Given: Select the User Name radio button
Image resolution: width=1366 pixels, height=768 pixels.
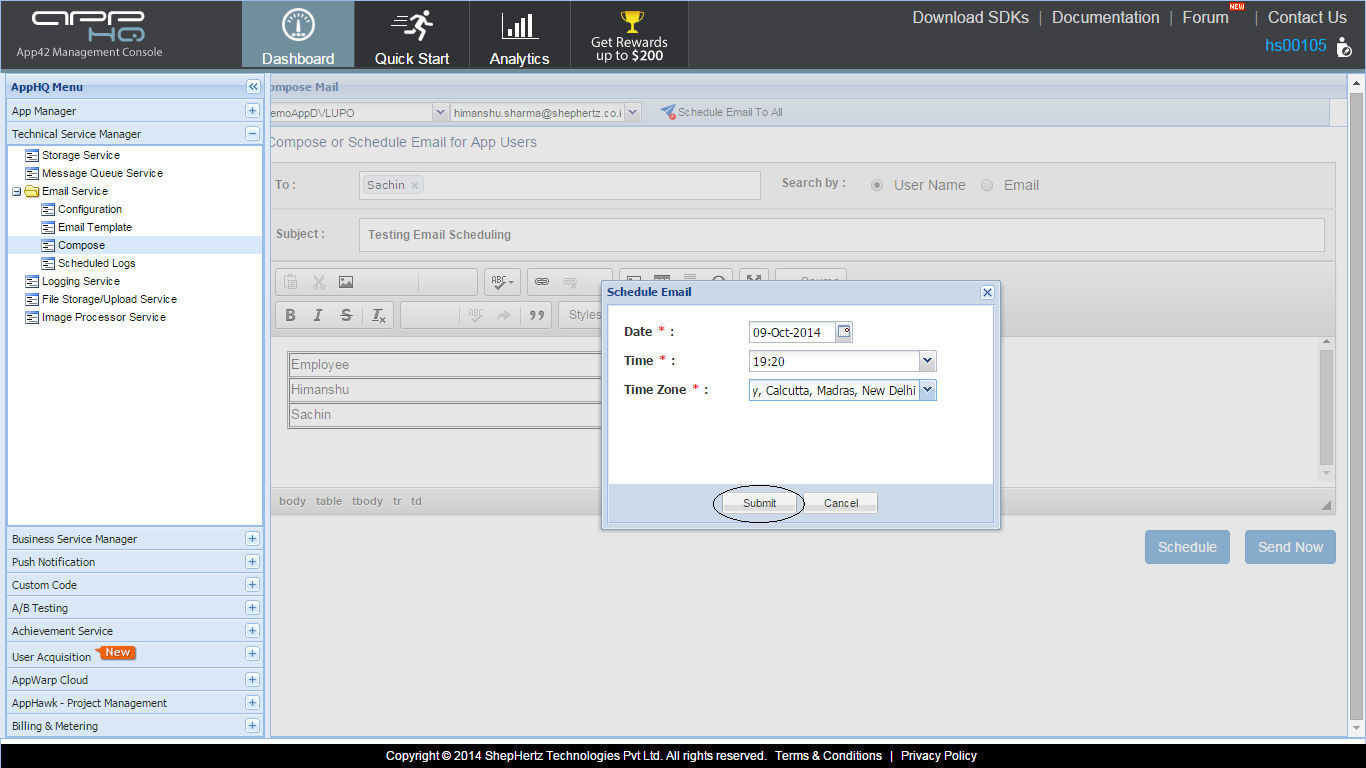Looking at the screenshot, I should pyautogui.click(x=877, y=185).
